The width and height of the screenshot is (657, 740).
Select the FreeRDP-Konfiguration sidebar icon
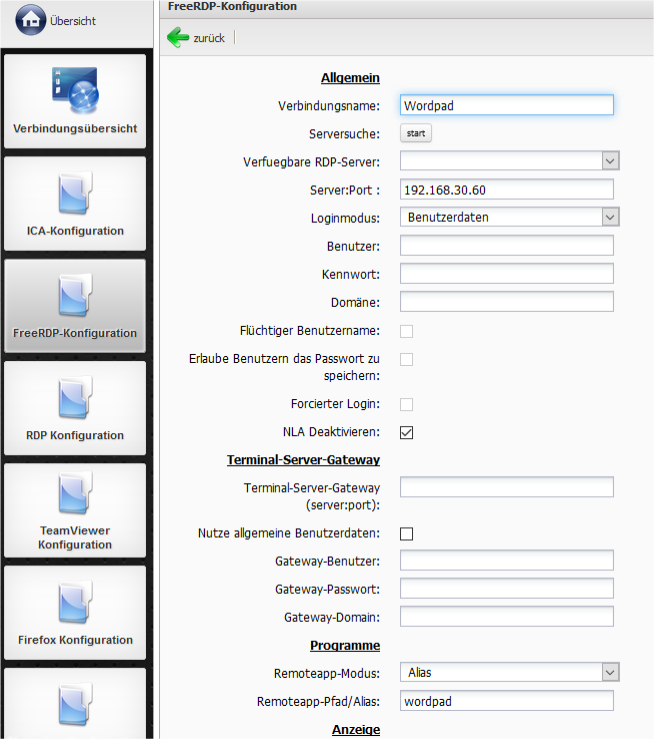pos(75,296)
